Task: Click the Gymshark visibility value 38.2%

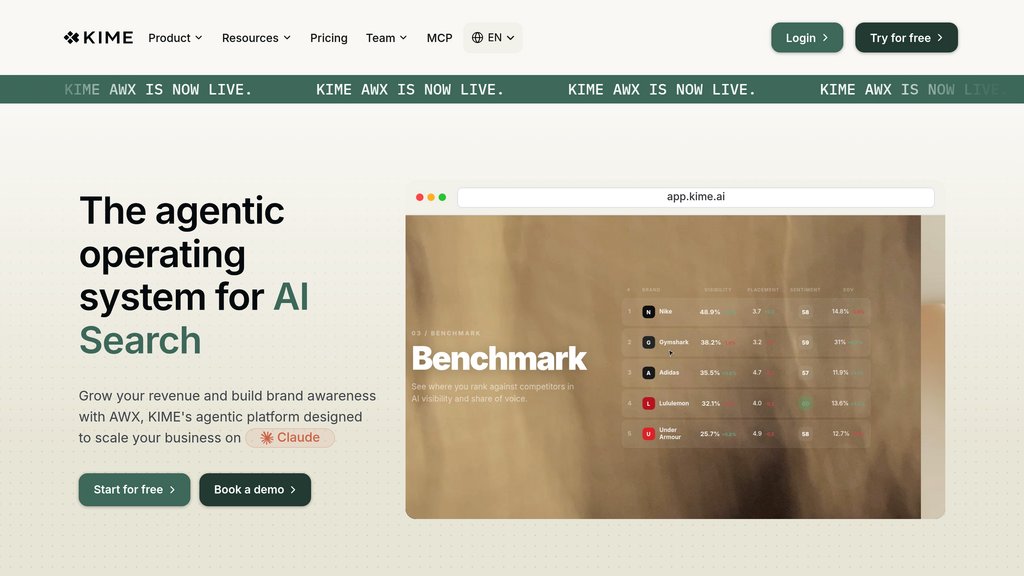Action: coord(711,342)
